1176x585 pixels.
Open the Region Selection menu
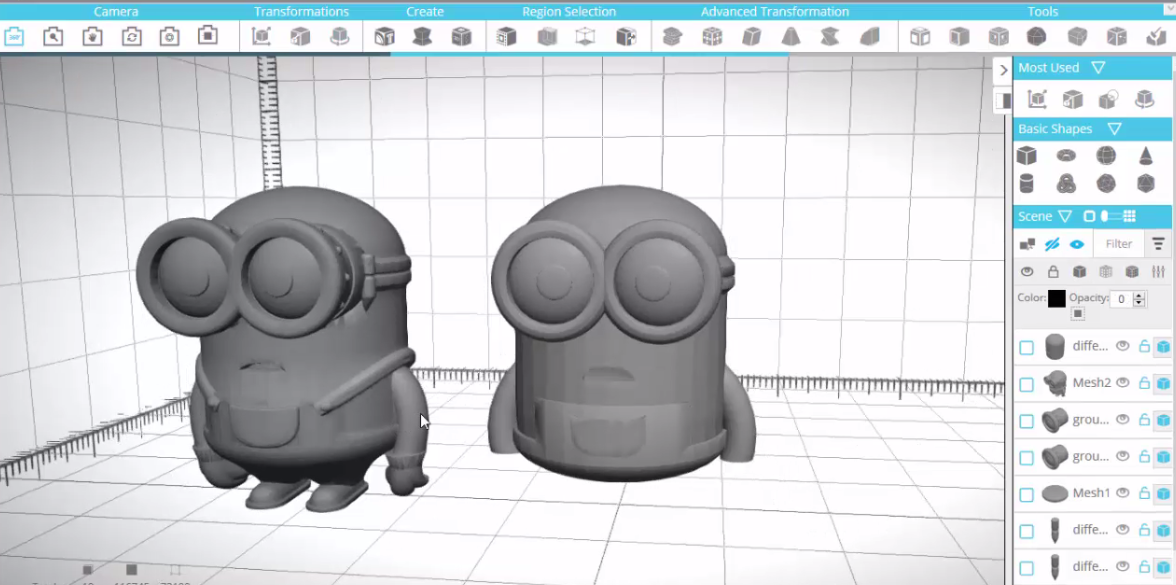(568, 11)
